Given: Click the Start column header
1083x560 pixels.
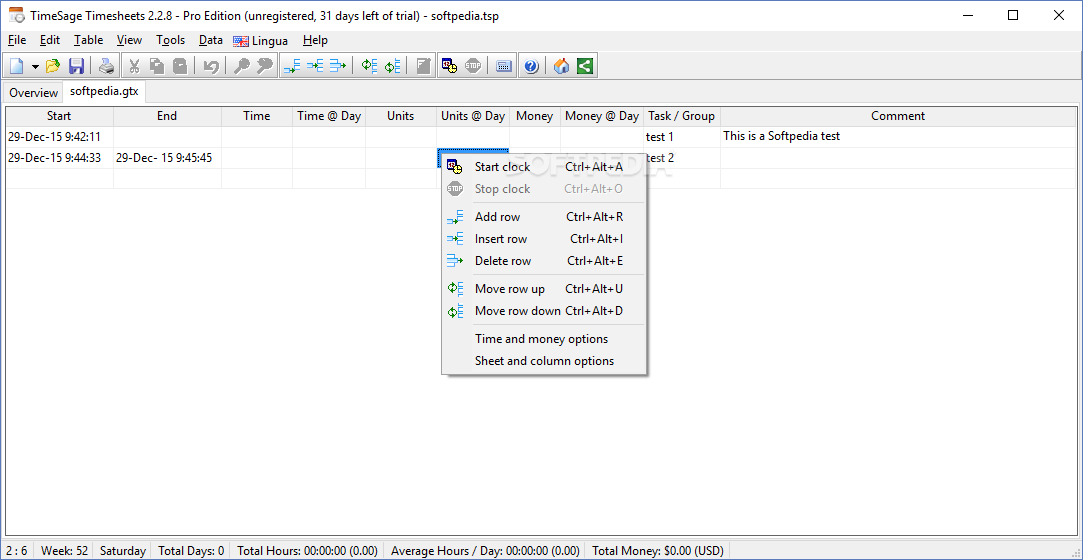Looking at the screenshot, I should coord(59,116).
